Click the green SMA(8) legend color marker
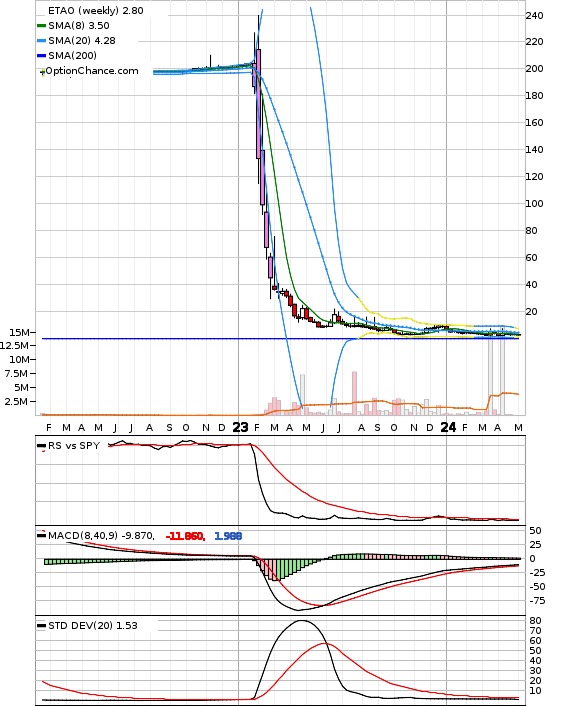 (41, 26)
